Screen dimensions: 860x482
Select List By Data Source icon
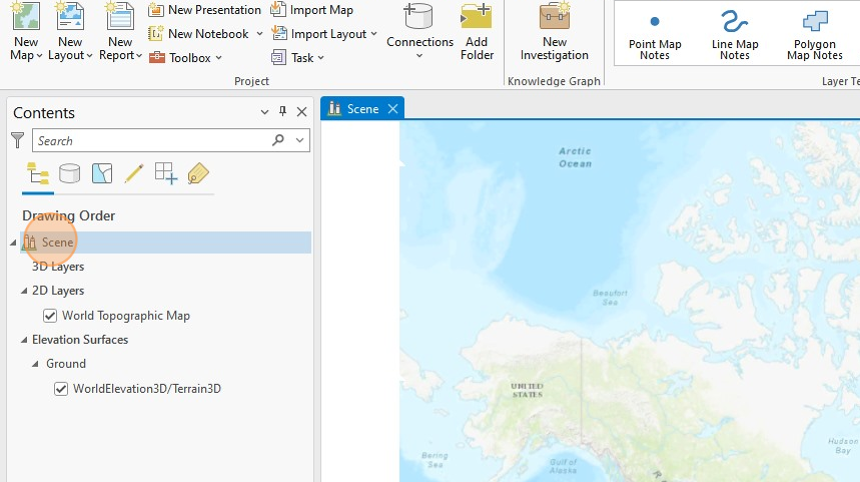coord(70,174)
